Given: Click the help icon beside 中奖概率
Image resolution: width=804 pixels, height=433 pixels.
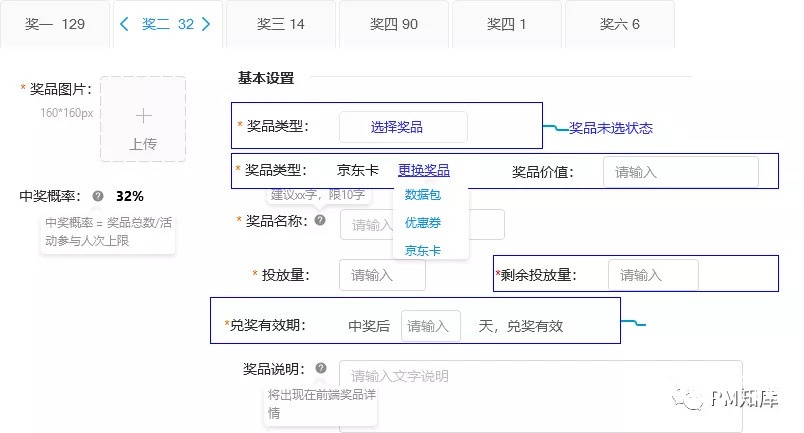Looking at the screenshot, I should 98,196.
